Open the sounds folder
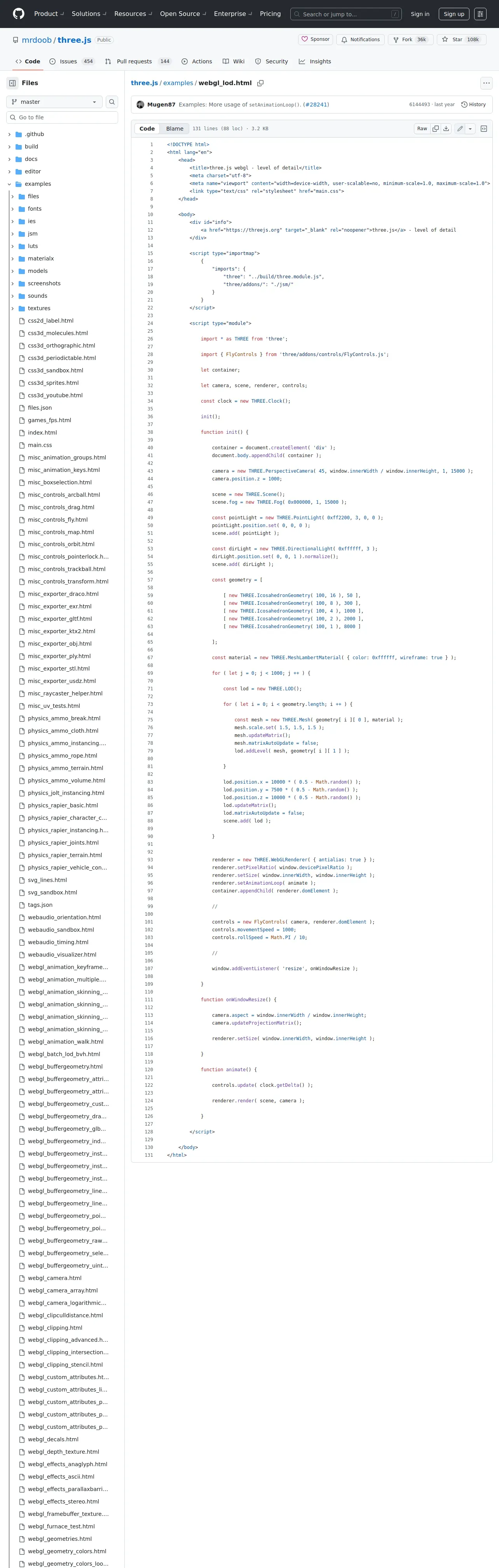 coord(37,296)
